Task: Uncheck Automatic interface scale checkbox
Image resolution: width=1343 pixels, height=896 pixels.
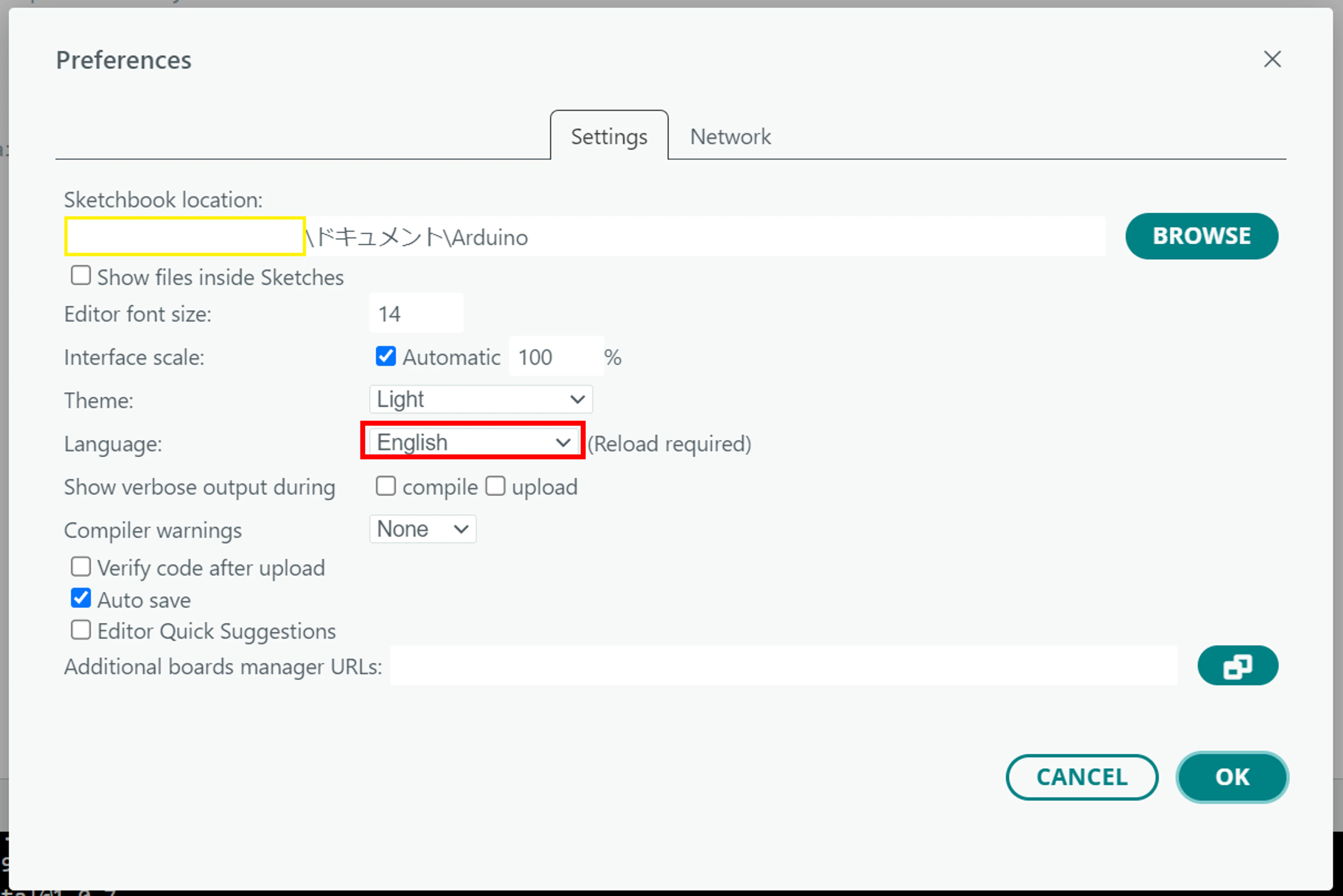Action: click(386, 356)
